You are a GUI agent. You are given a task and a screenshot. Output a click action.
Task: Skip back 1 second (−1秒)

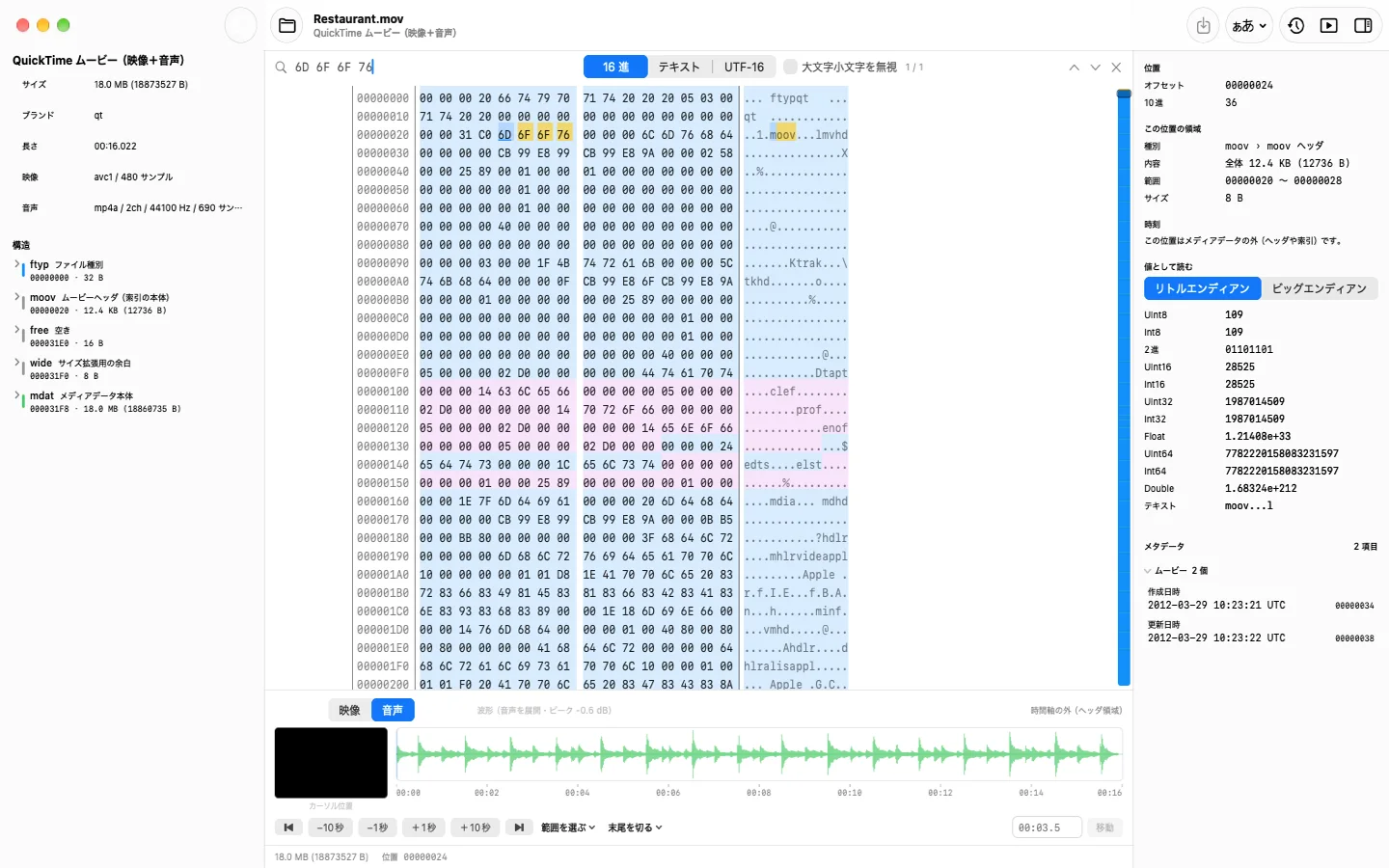coord(377,827)
